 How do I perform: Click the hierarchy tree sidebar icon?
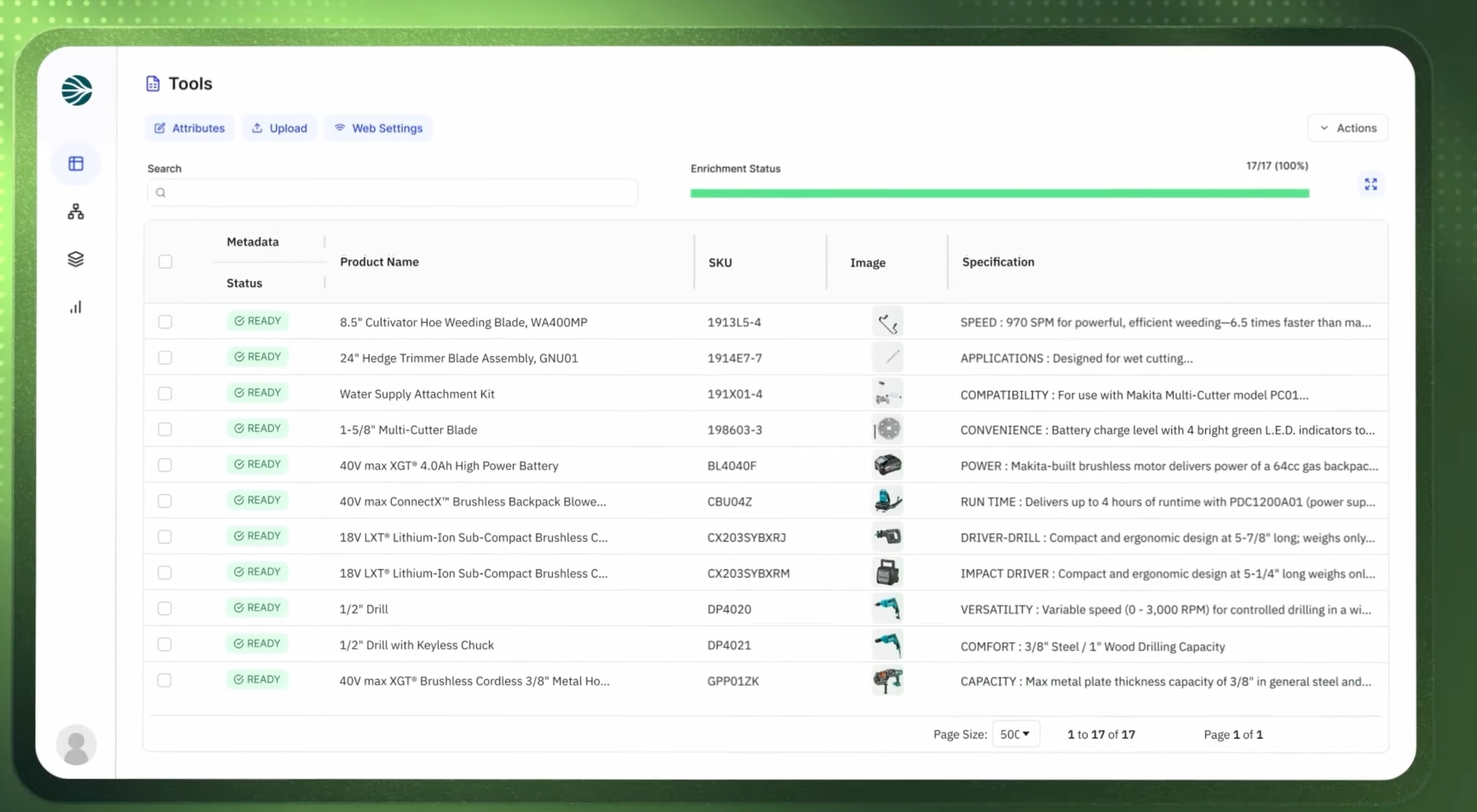(x=76, y=213)
